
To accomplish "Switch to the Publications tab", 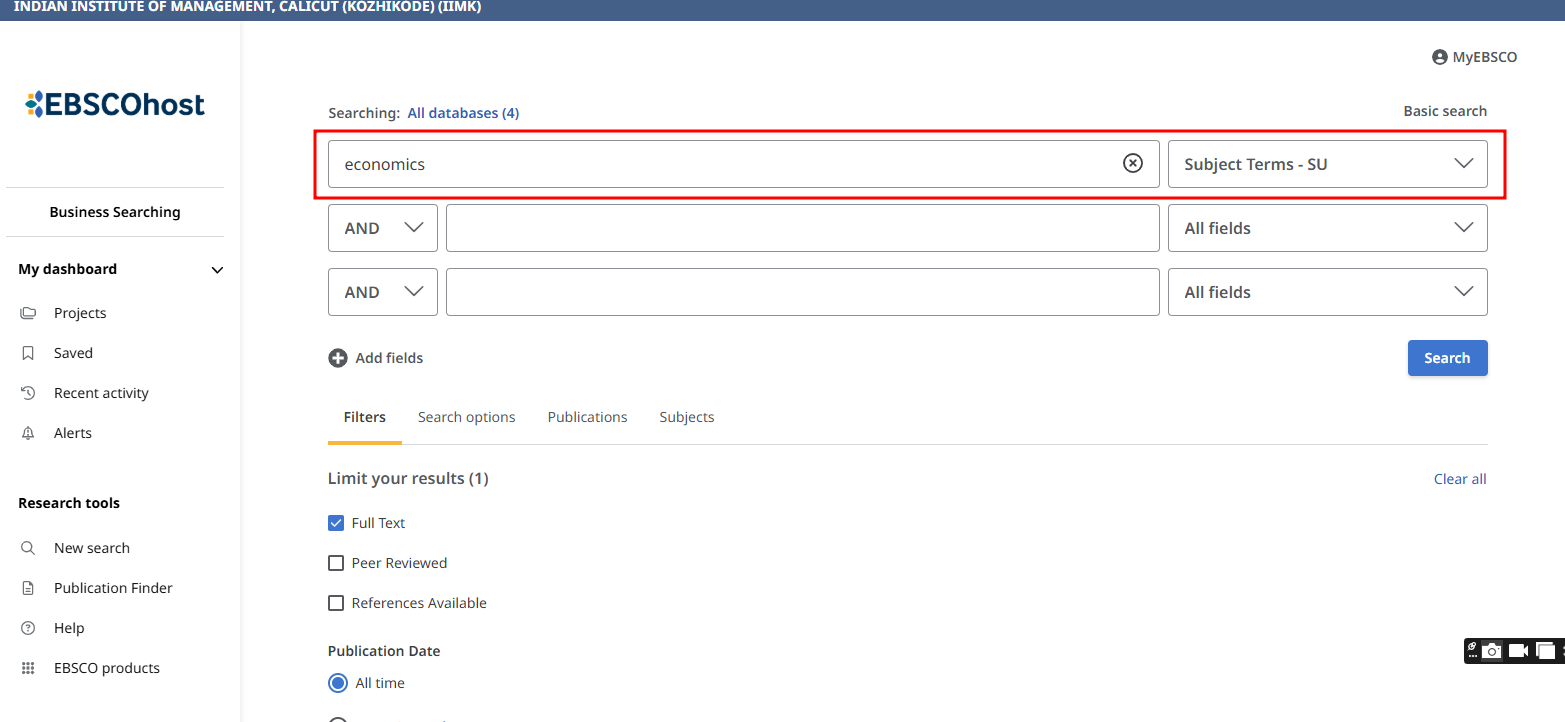I will (587, 417).
